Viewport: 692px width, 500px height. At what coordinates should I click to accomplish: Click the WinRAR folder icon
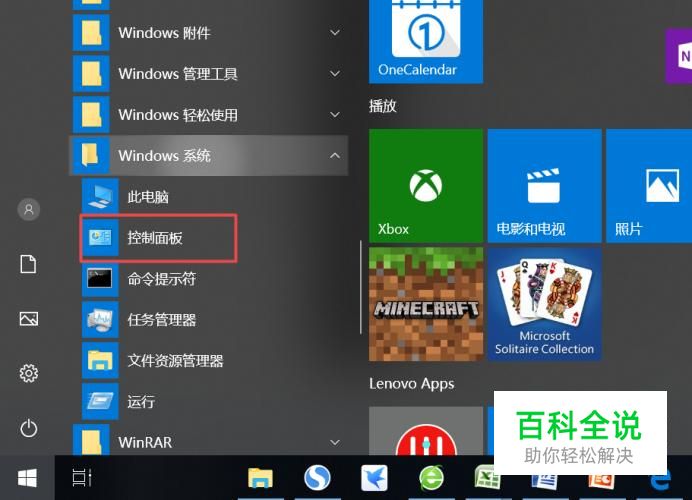(x=91, y=440)
